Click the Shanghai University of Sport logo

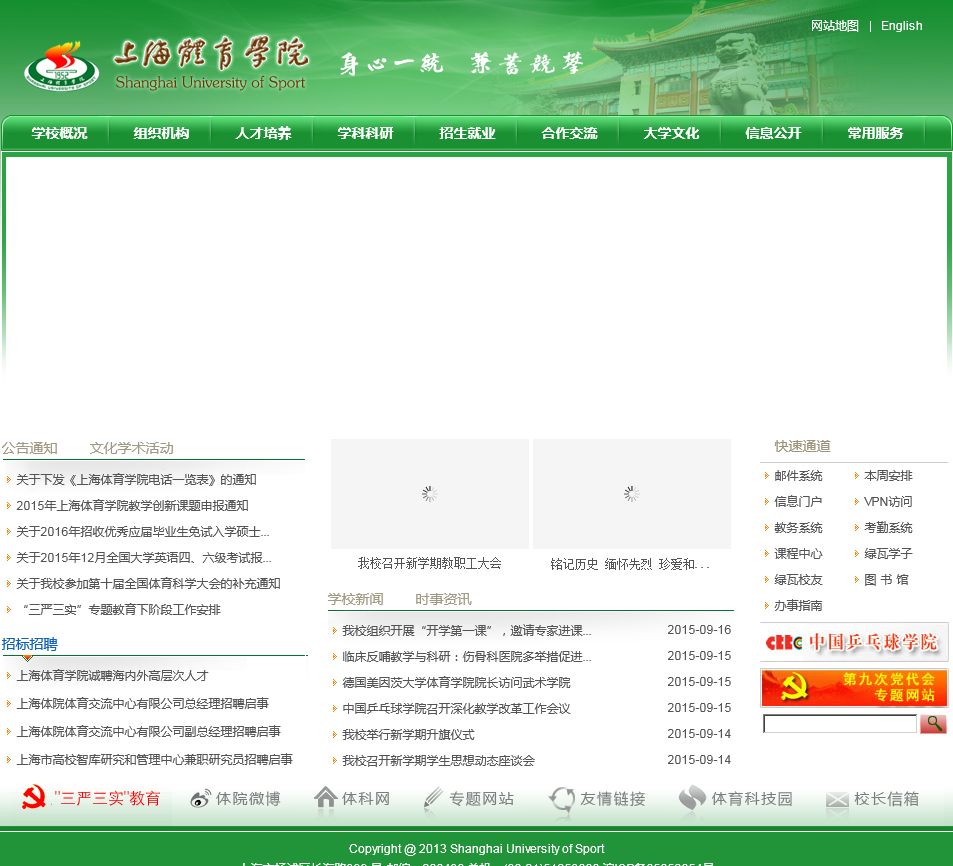(x=165, y=66)
